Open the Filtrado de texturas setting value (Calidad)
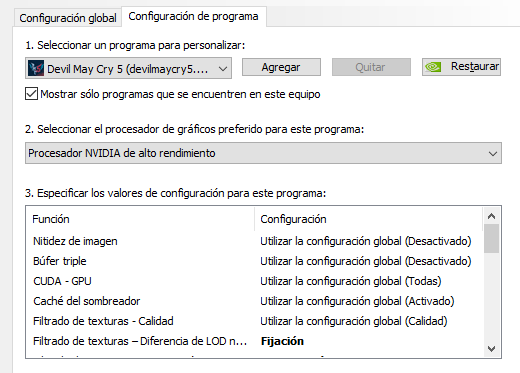 [354, 321]
